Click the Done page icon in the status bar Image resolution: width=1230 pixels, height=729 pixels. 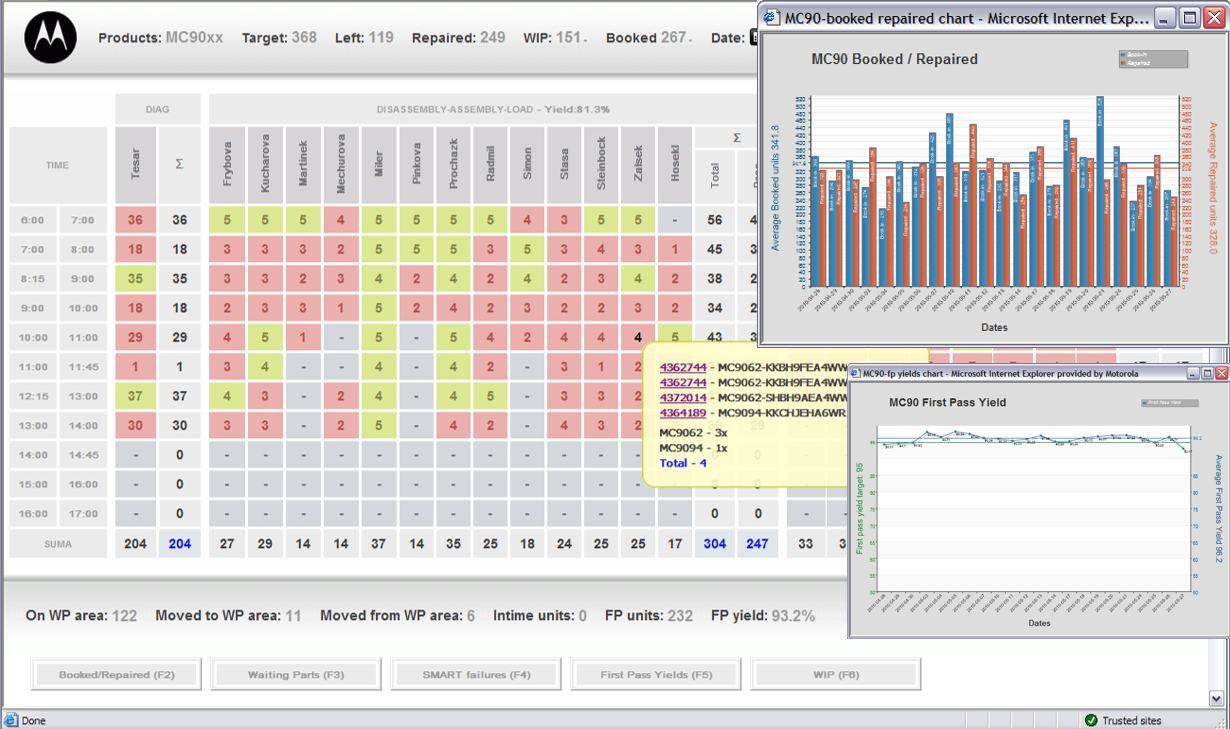pyautogui.click(x=11, y=720)
